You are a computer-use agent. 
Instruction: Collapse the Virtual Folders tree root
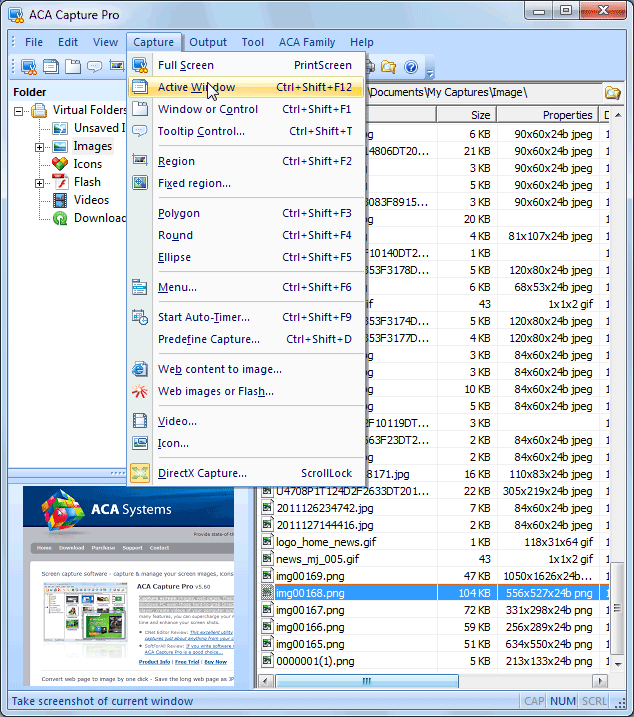click(21, 111)
